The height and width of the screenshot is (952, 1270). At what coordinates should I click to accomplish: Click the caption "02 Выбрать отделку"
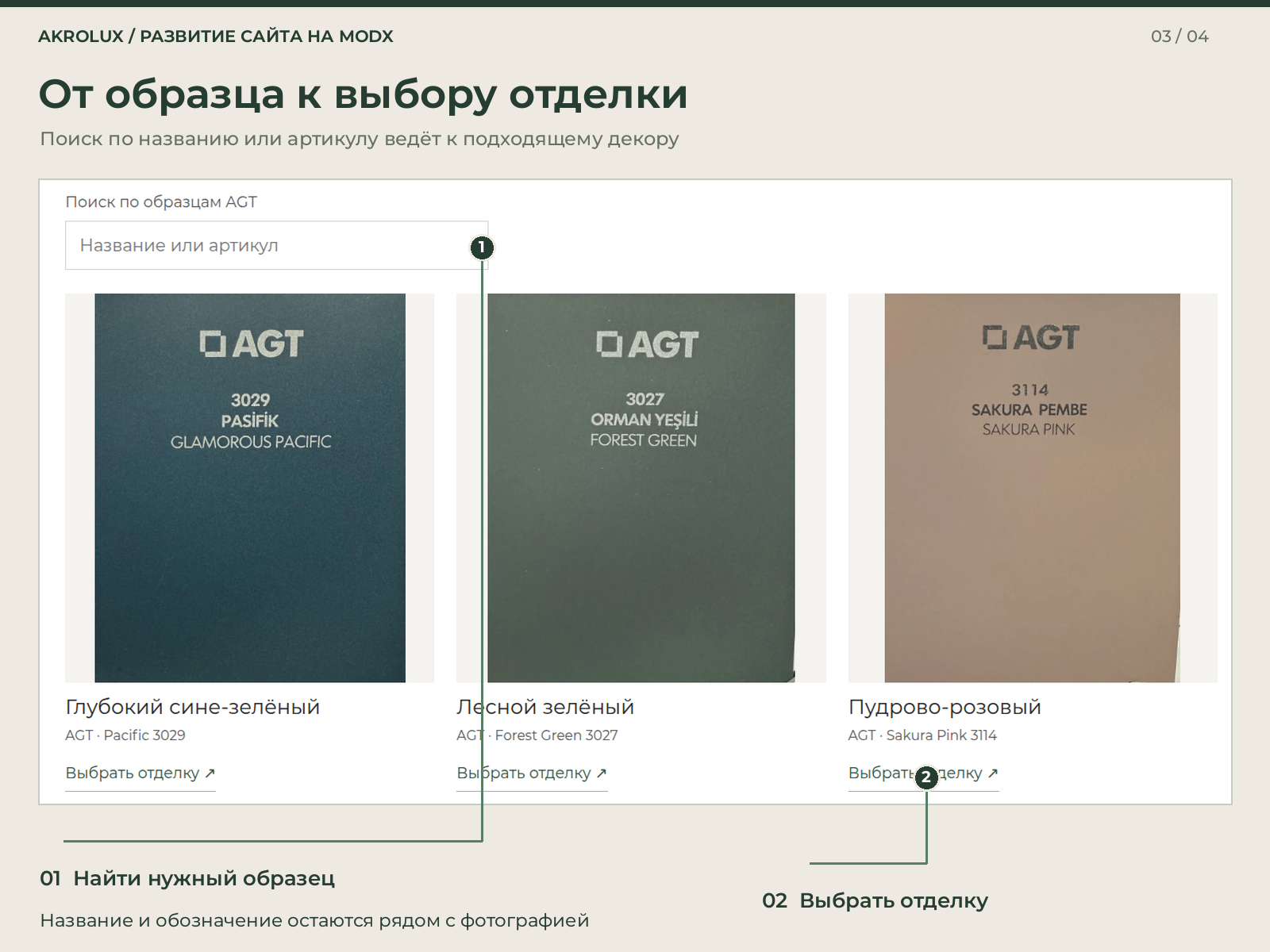pyautogui.click(x=876, y=900)
